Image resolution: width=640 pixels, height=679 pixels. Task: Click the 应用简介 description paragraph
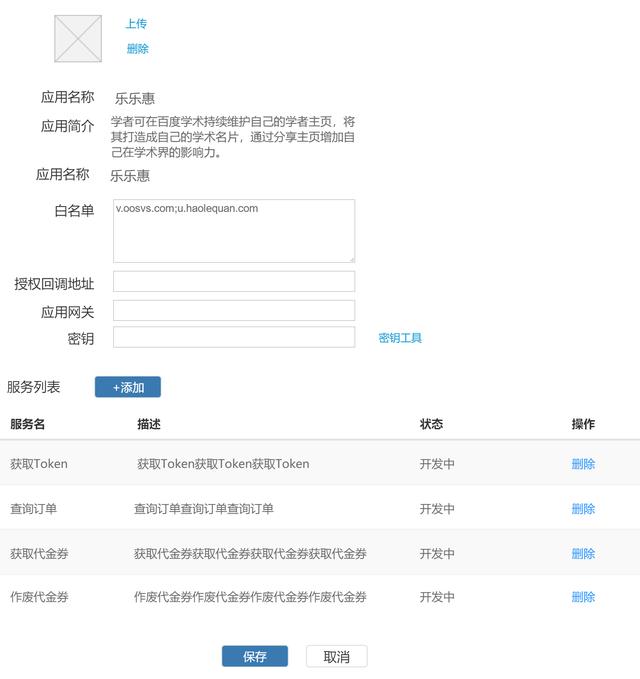tap(233, 137)
